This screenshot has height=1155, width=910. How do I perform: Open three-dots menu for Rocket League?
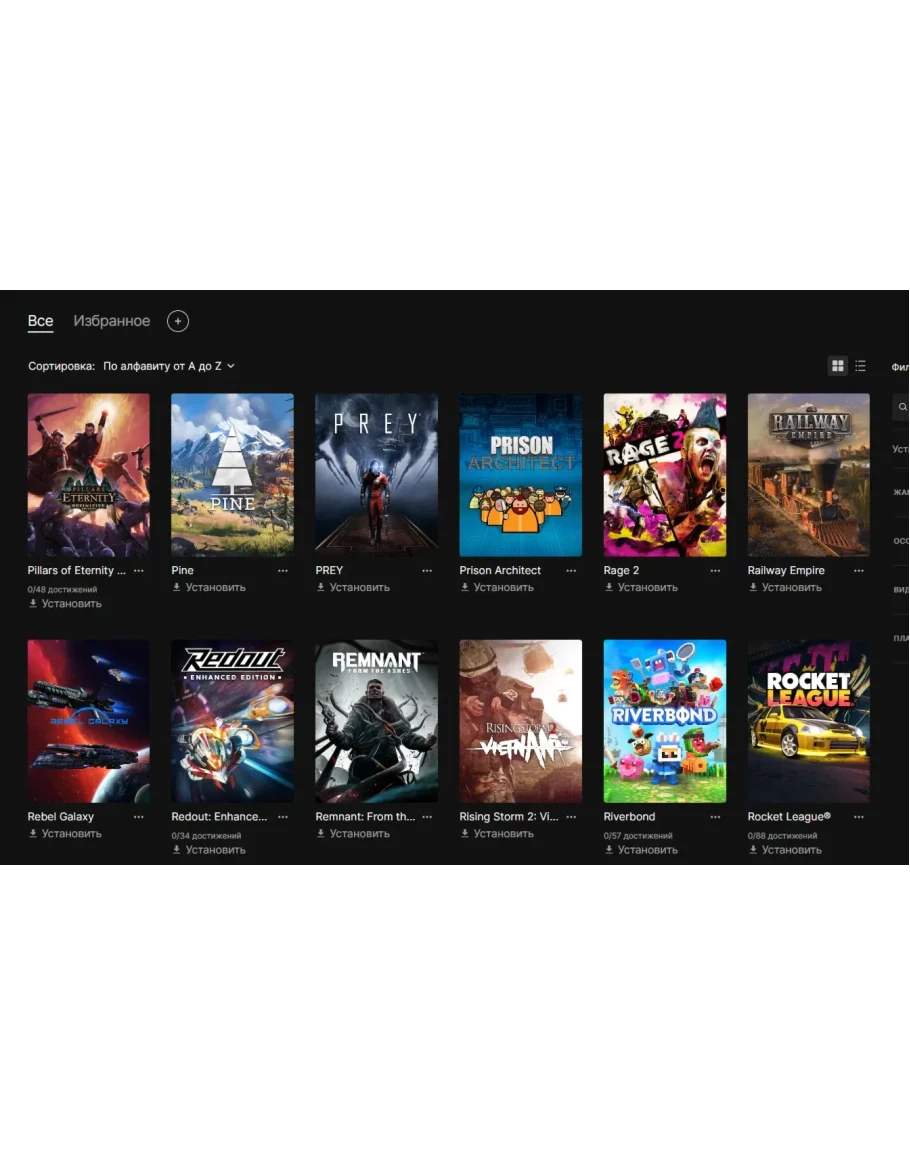(x=859, y=817)
